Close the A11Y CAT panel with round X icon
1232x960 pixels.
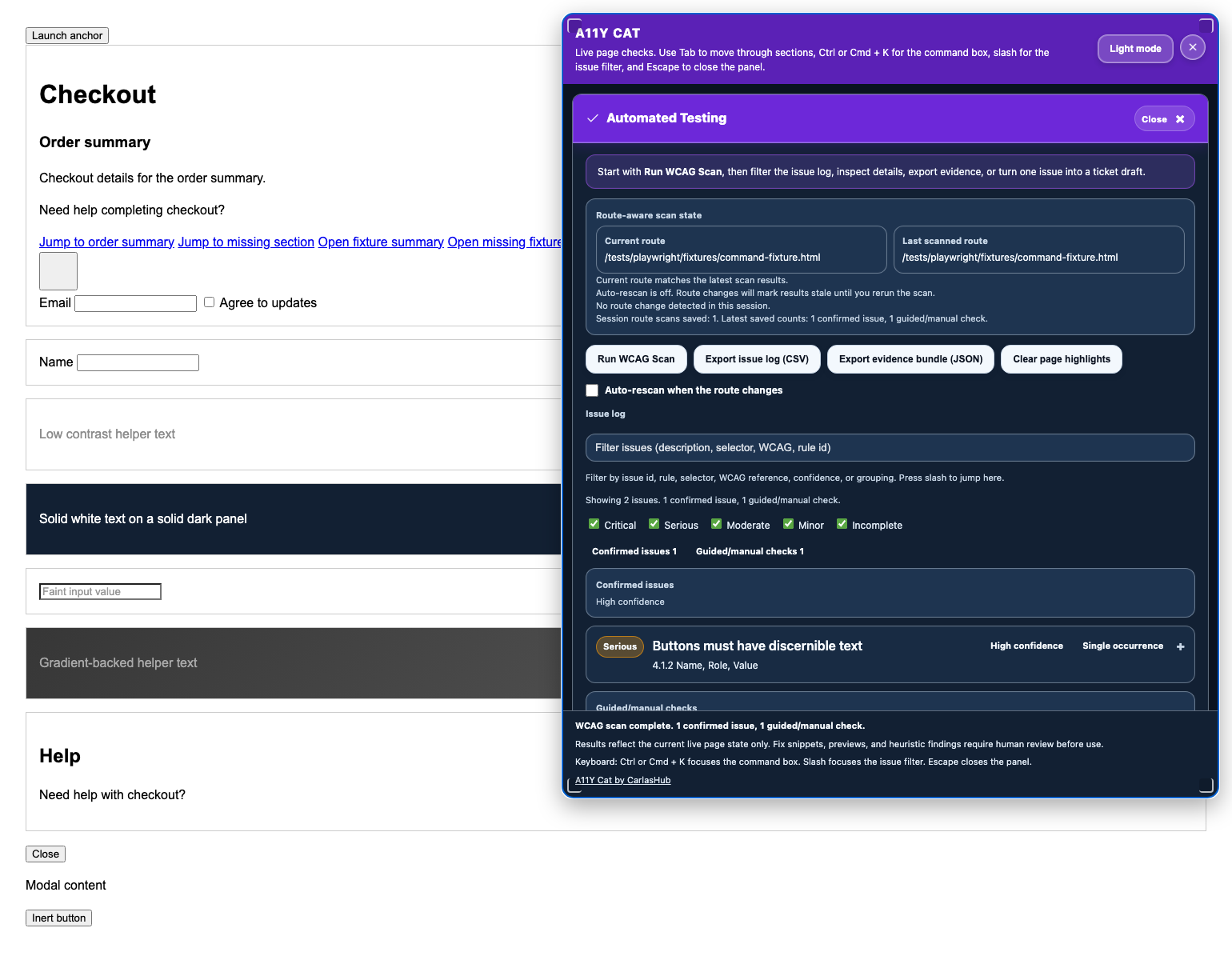tap(1192, 48)
